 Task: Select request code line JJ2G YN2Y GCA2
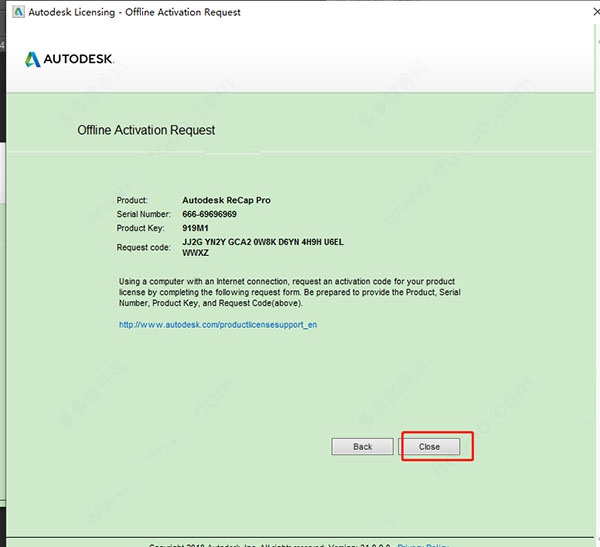(x=263, y=242)
